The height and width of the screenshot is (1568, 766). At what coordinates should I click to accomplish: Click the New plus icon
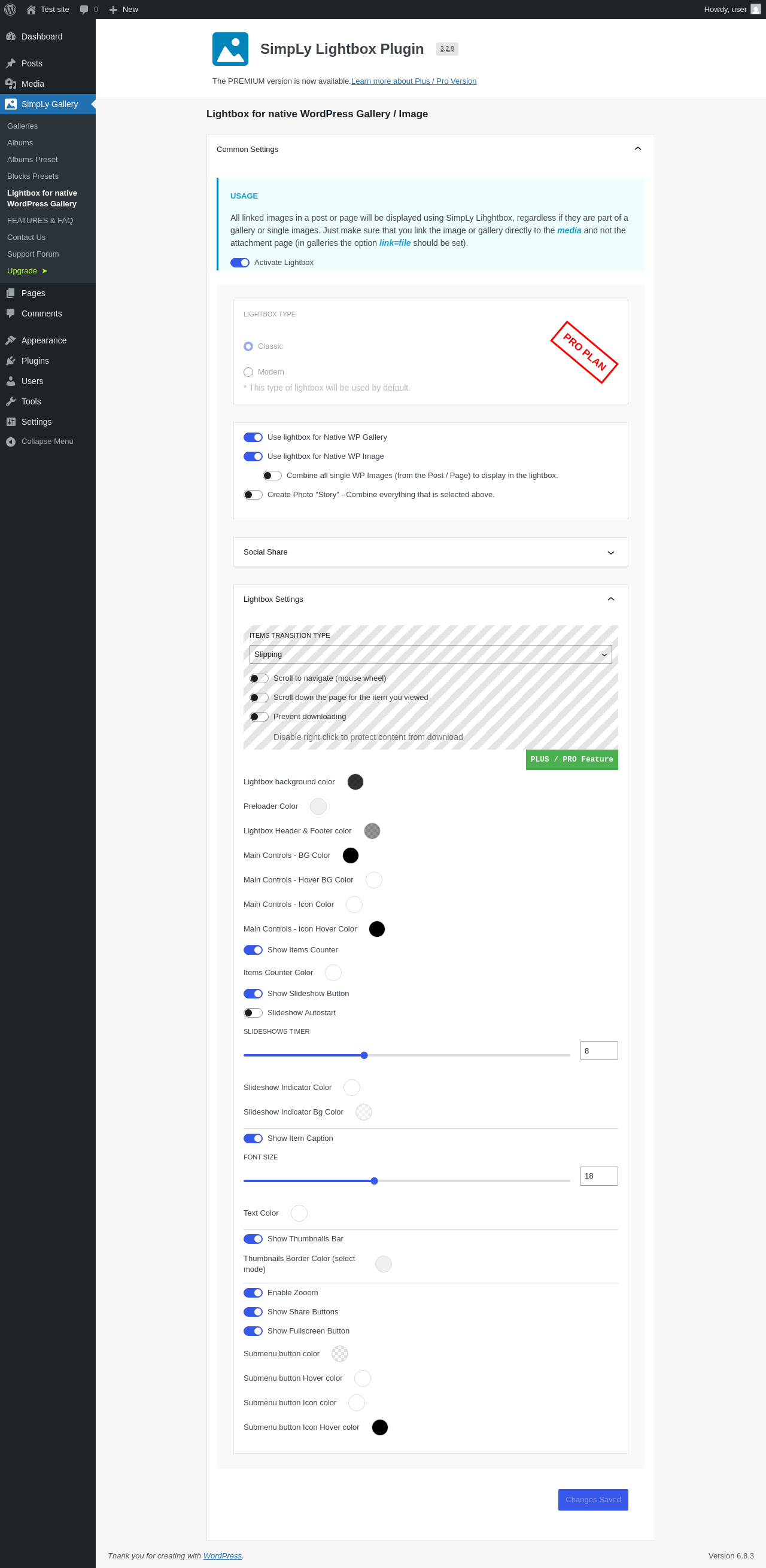[x=113, y=10]
